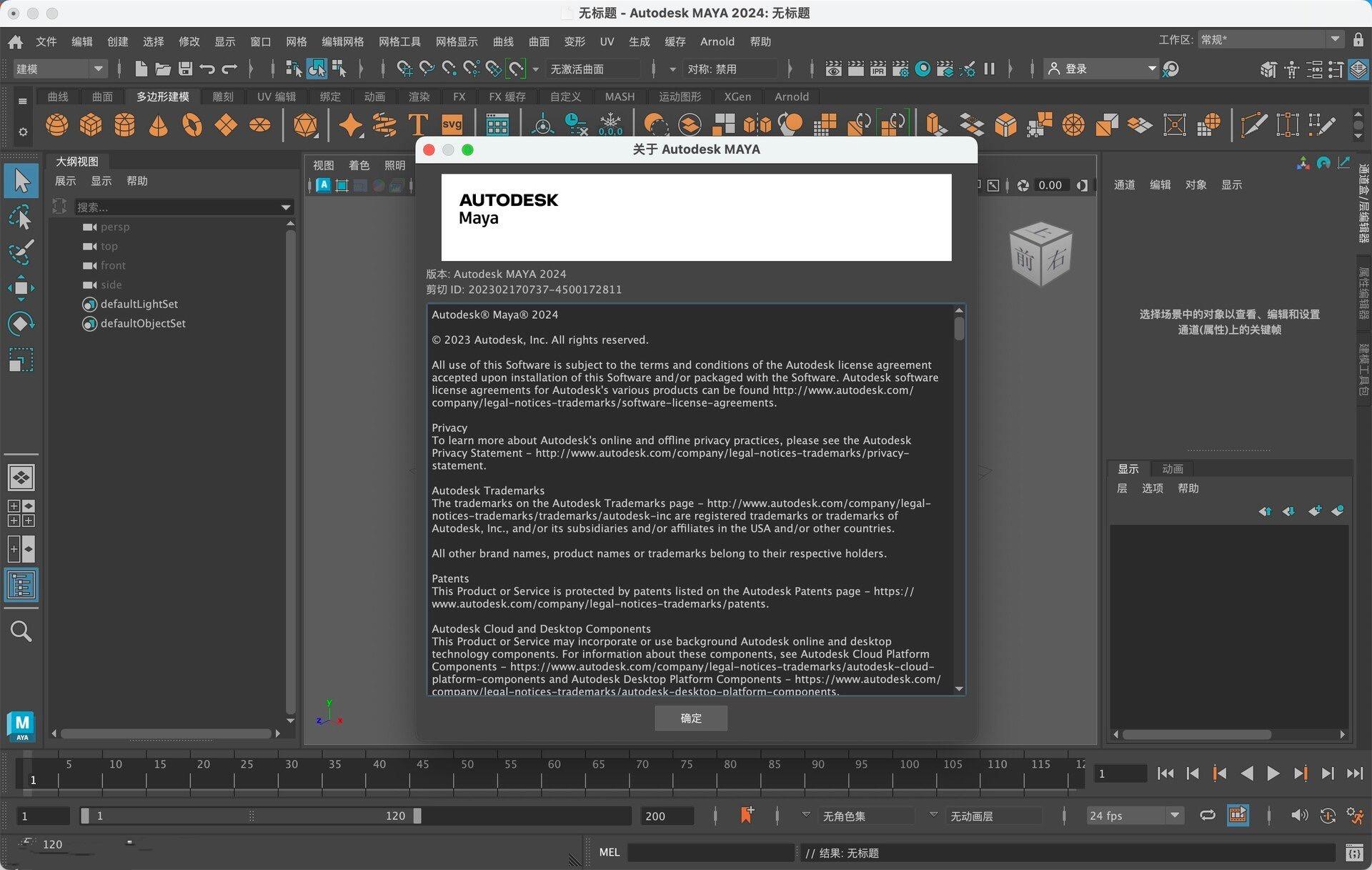
Task: Open the 通道 menu in Channel Box
Action: click(1124, 185)
